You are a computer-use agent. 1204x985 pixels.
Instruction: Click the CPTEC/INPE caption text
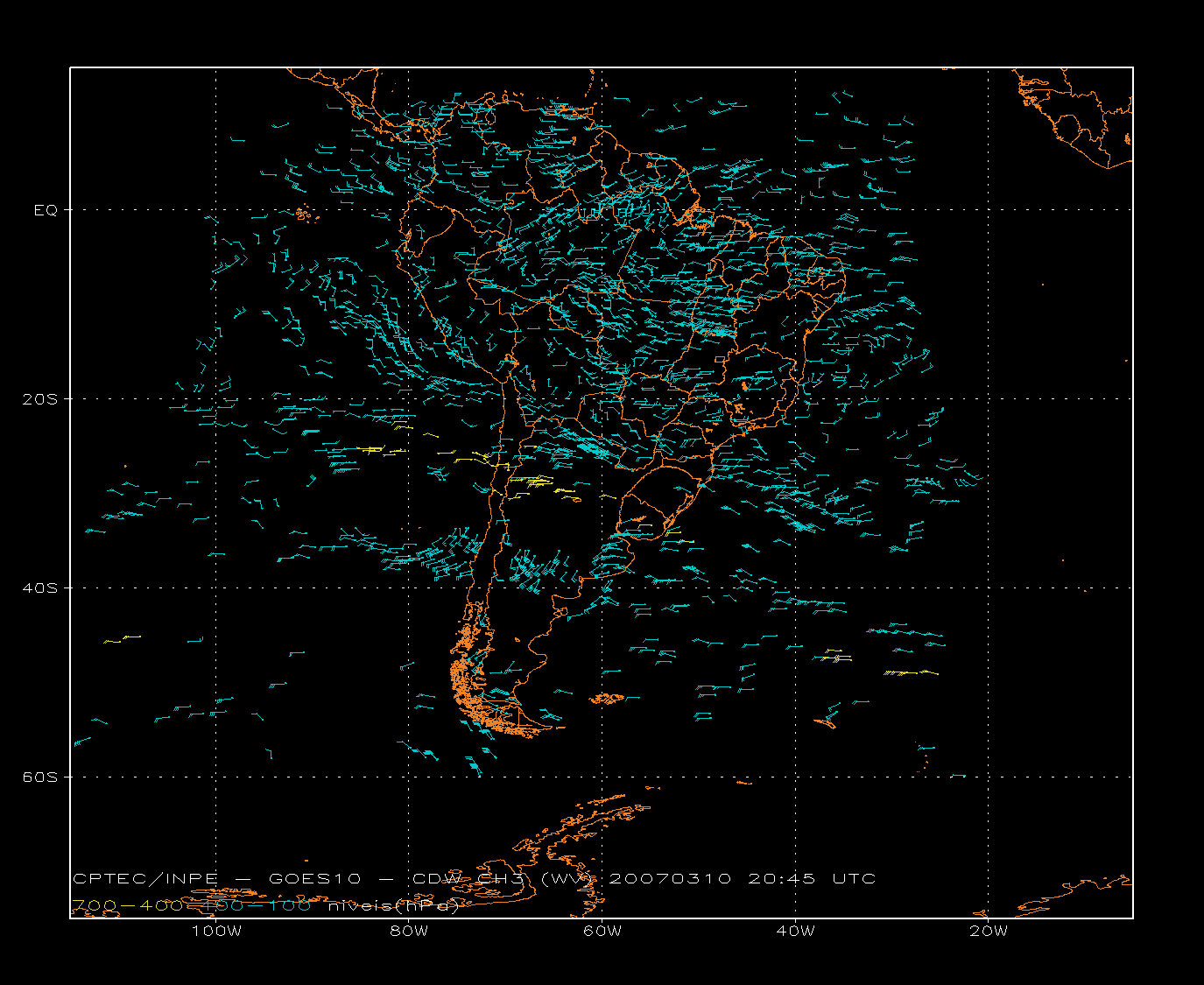(145, 878)
